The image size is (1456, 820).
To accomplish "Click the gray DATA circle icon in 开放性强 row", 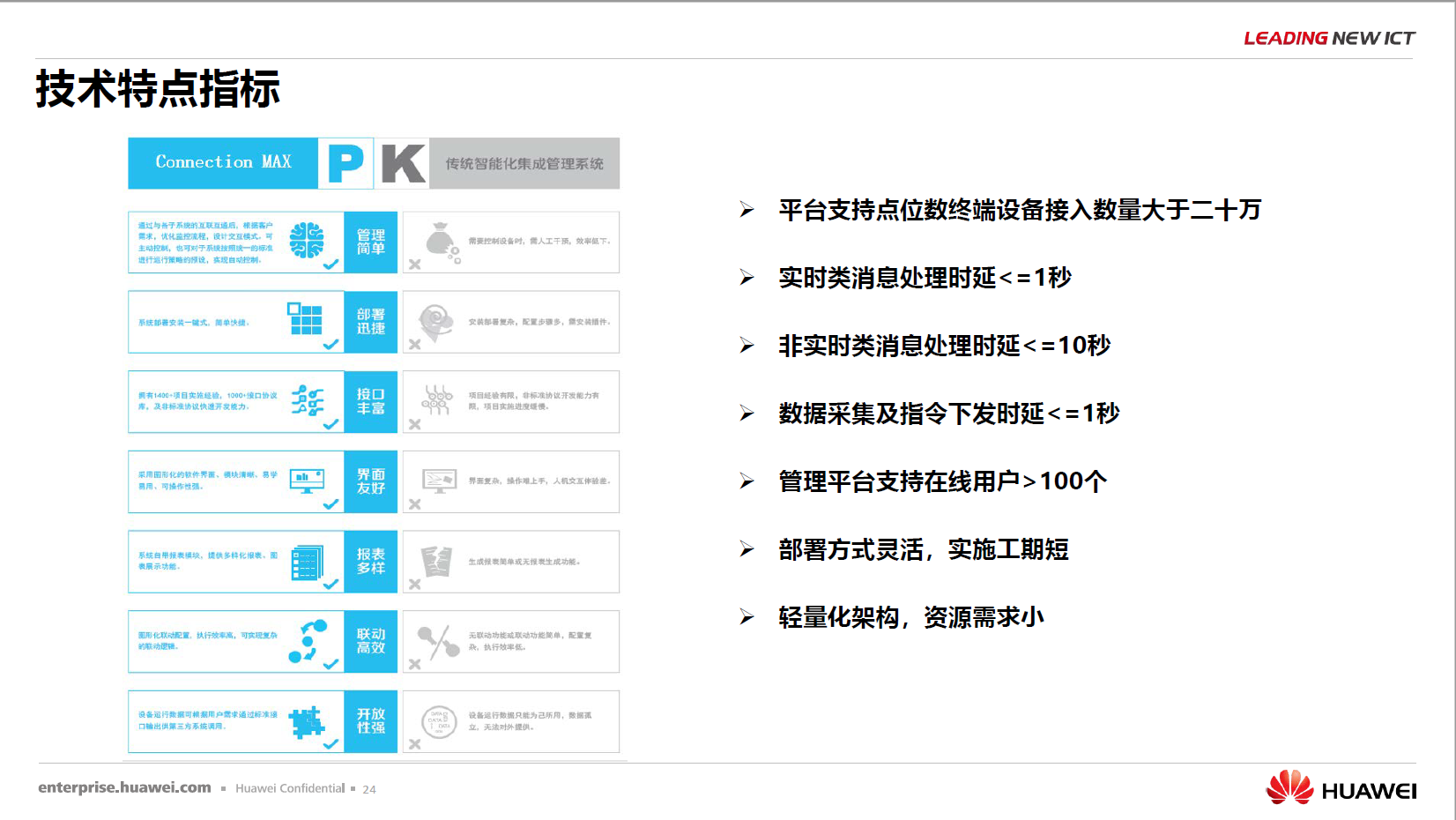I will pos(439,721).
